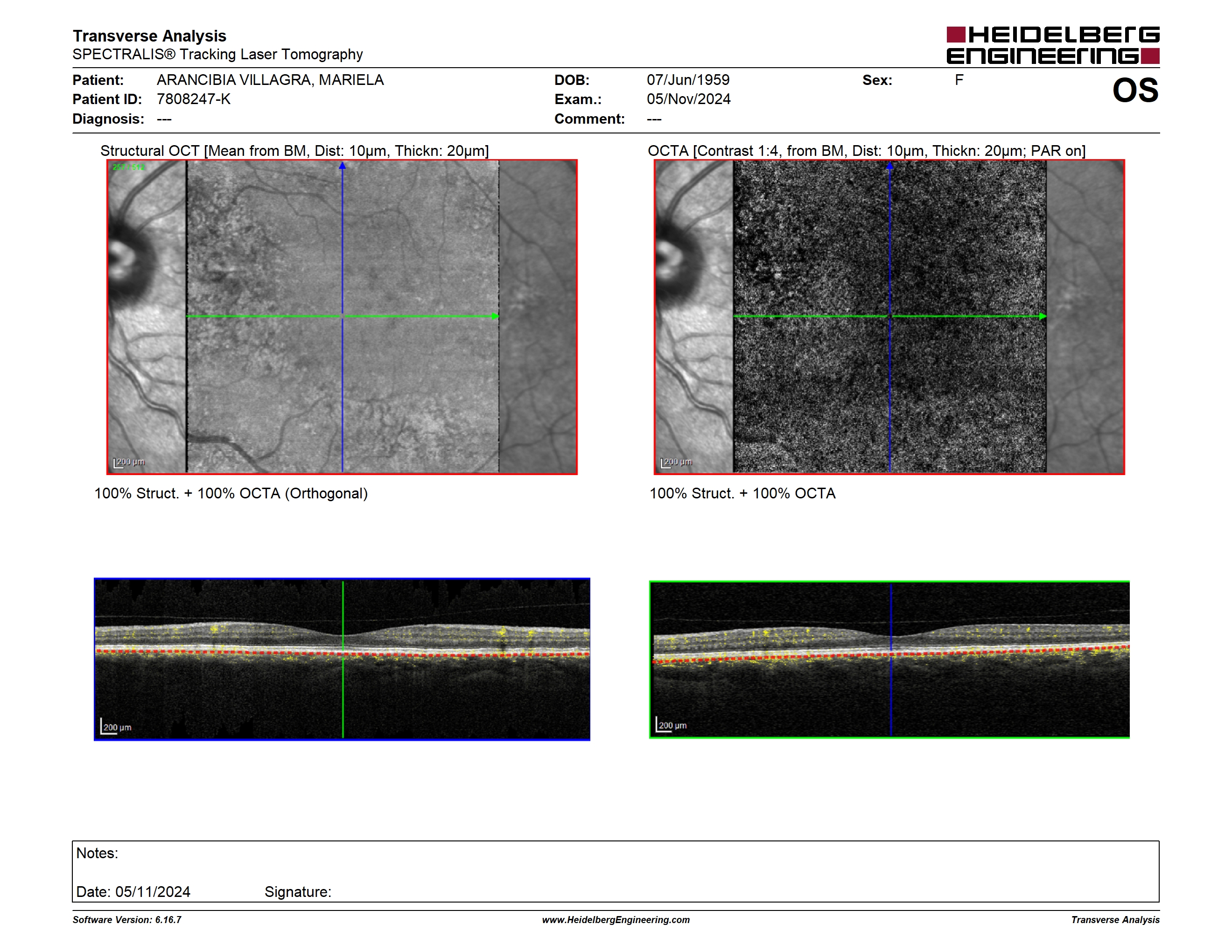
Task: Click the DOB value '07/Jun/1959'
Action: tap(688, 80)
